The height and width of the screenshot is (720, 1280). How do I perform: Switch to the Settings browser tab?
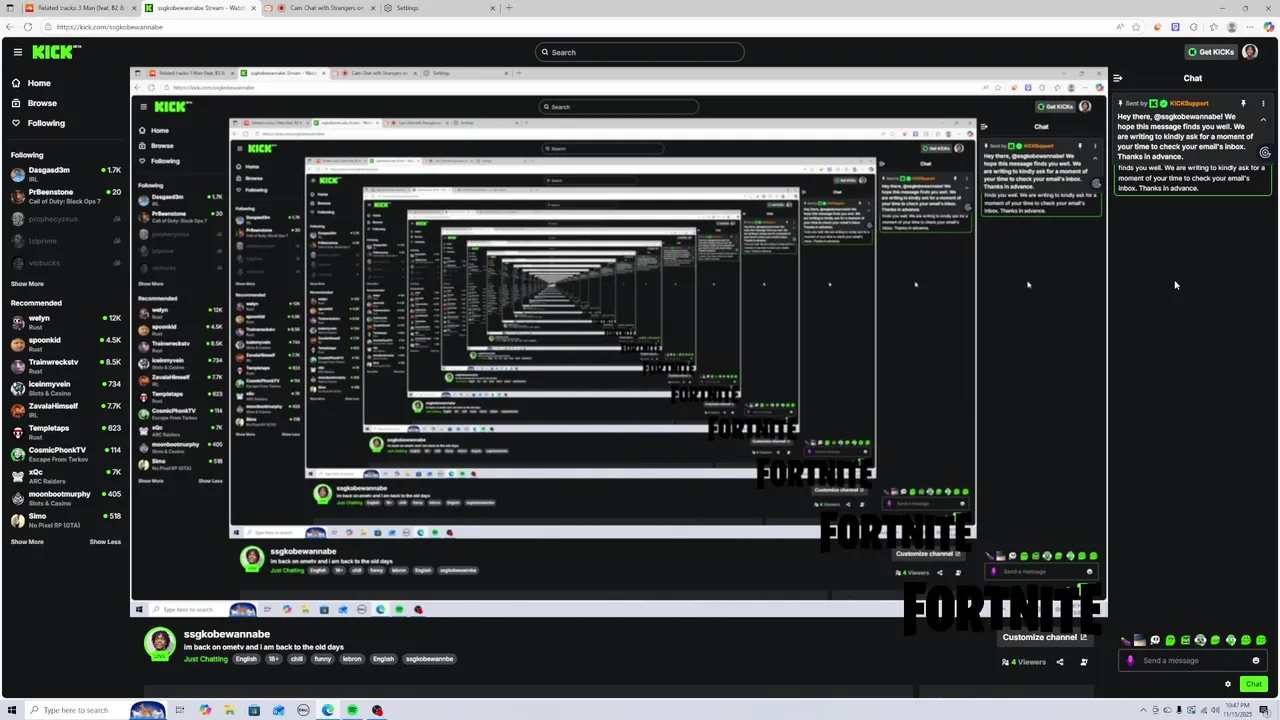click(x=440, y=8)
